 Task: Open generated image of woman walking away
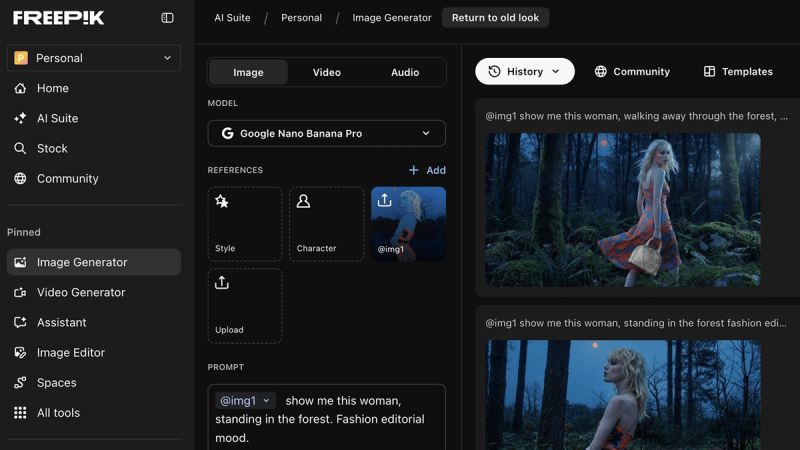pyautogui.click(x=623, y=210)
